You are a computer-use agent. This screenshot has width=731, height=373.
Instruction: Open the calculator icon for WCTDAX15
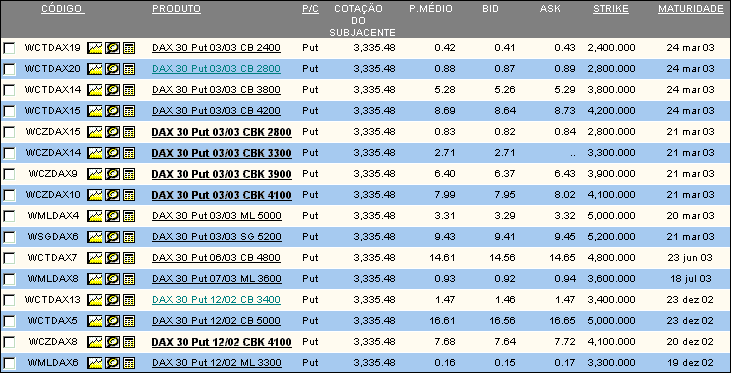(x=129, y=111)
